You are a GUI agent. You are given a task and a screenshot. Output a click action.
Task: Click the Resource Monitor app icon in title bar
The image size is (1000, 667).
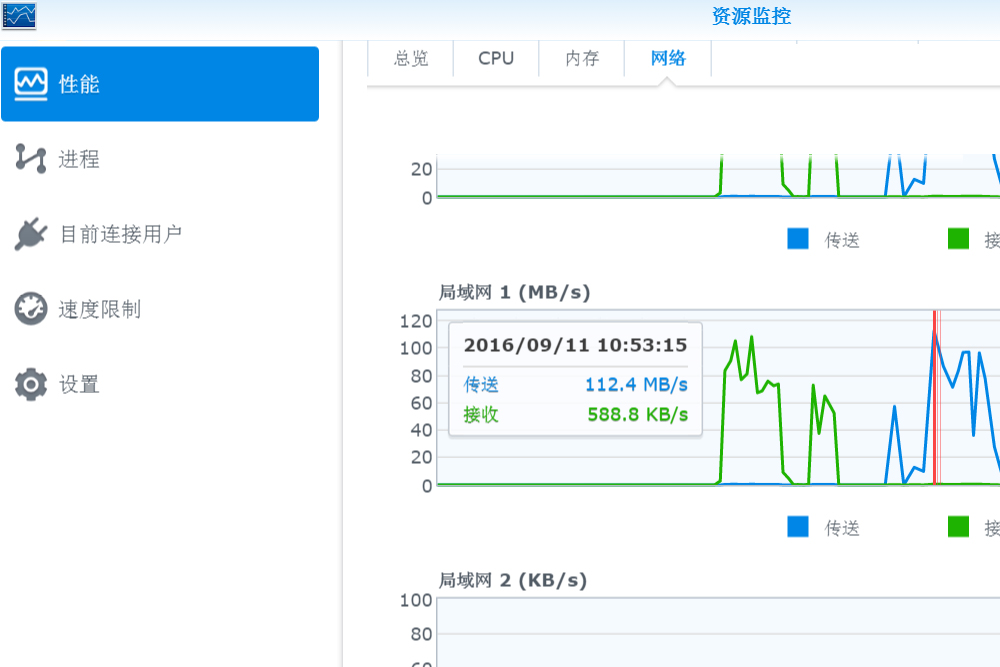click(x=18, y=16)
